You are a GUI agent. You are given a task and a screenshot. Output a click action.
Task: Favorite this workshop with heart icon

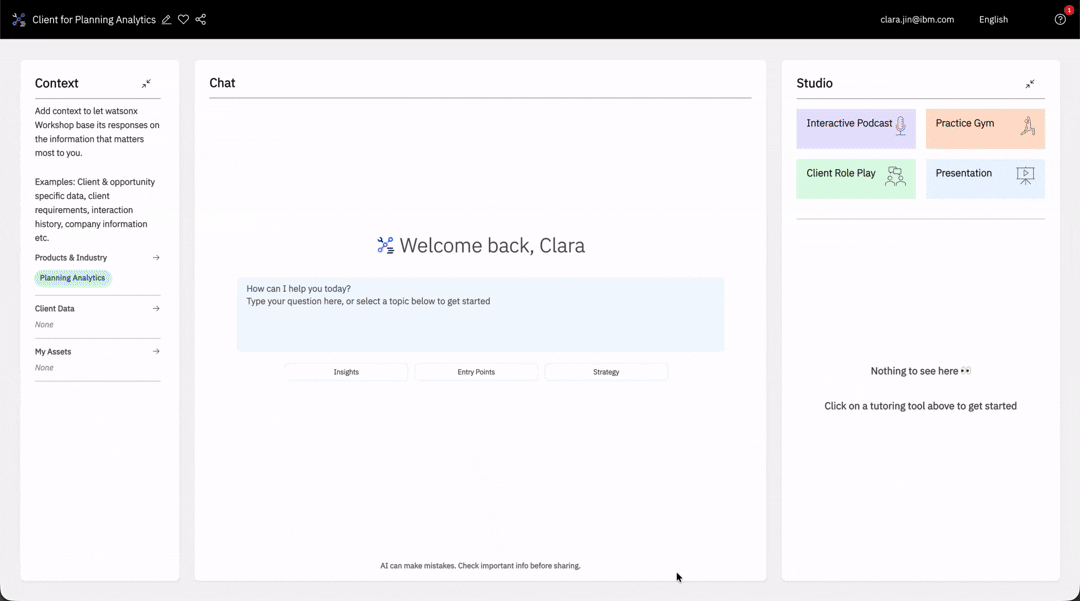coord(183,19)
